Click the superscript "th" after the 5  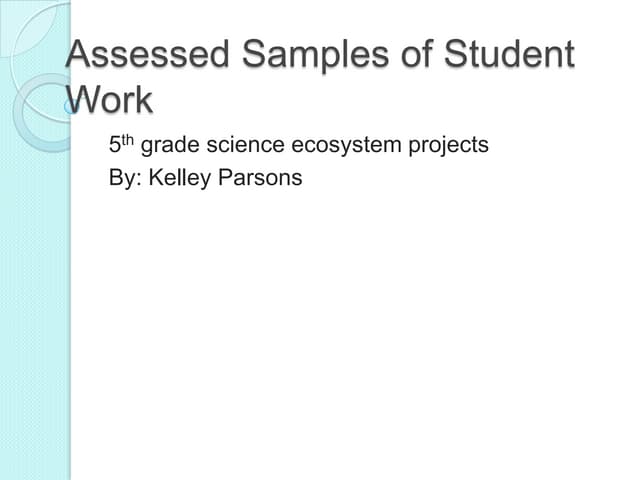129,140
